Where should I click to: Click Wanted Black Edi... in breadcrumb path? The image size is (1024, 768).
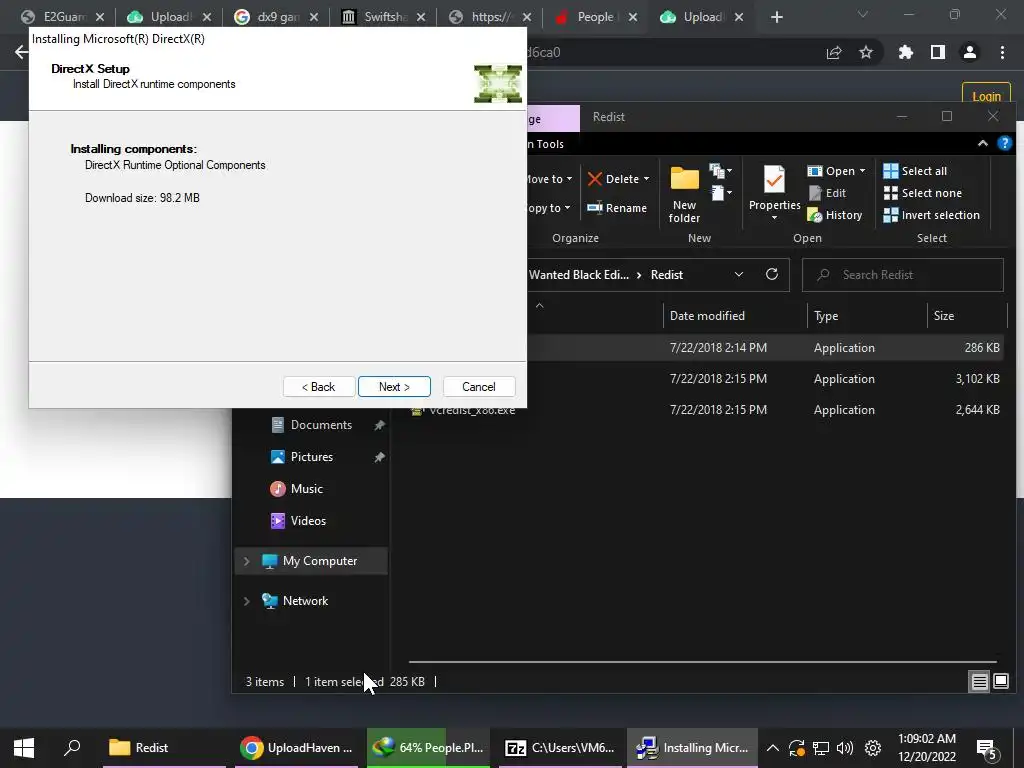(579, 275)
